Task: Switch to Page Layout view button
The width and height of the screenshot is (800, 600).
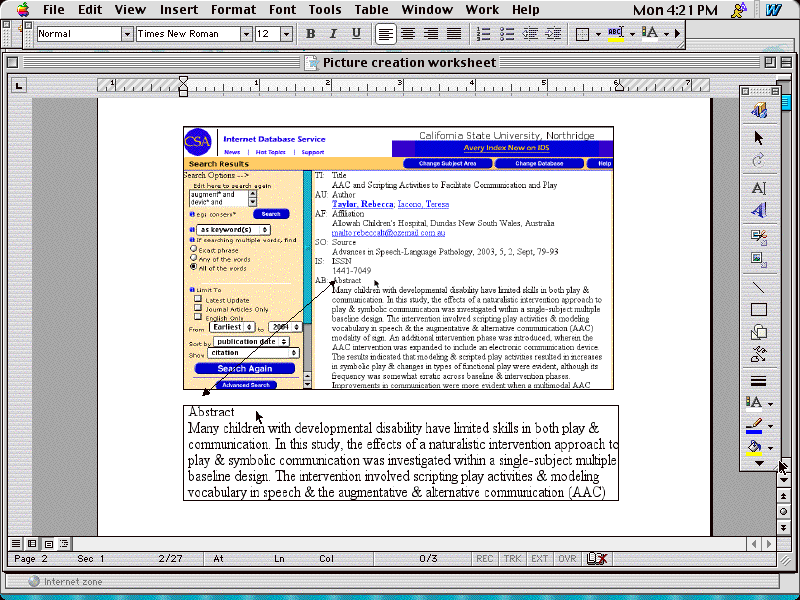Action: [x=48, y=543]
